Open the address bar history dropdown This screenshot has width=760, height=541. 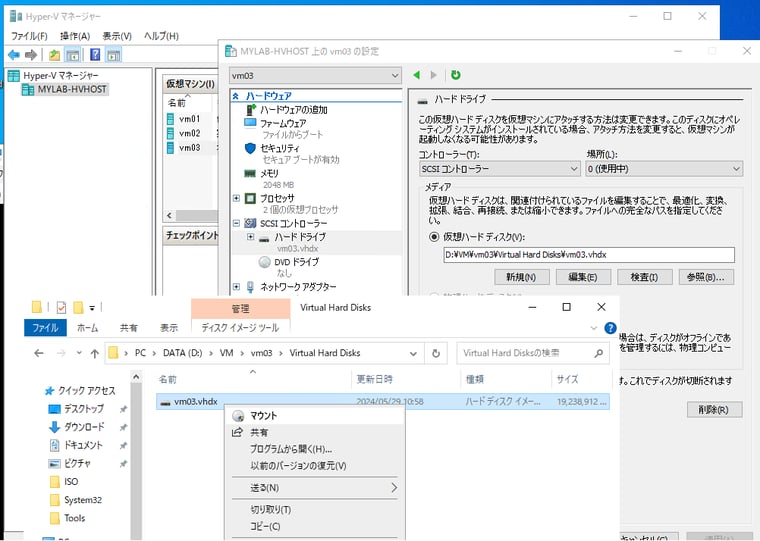pos(413,353)
